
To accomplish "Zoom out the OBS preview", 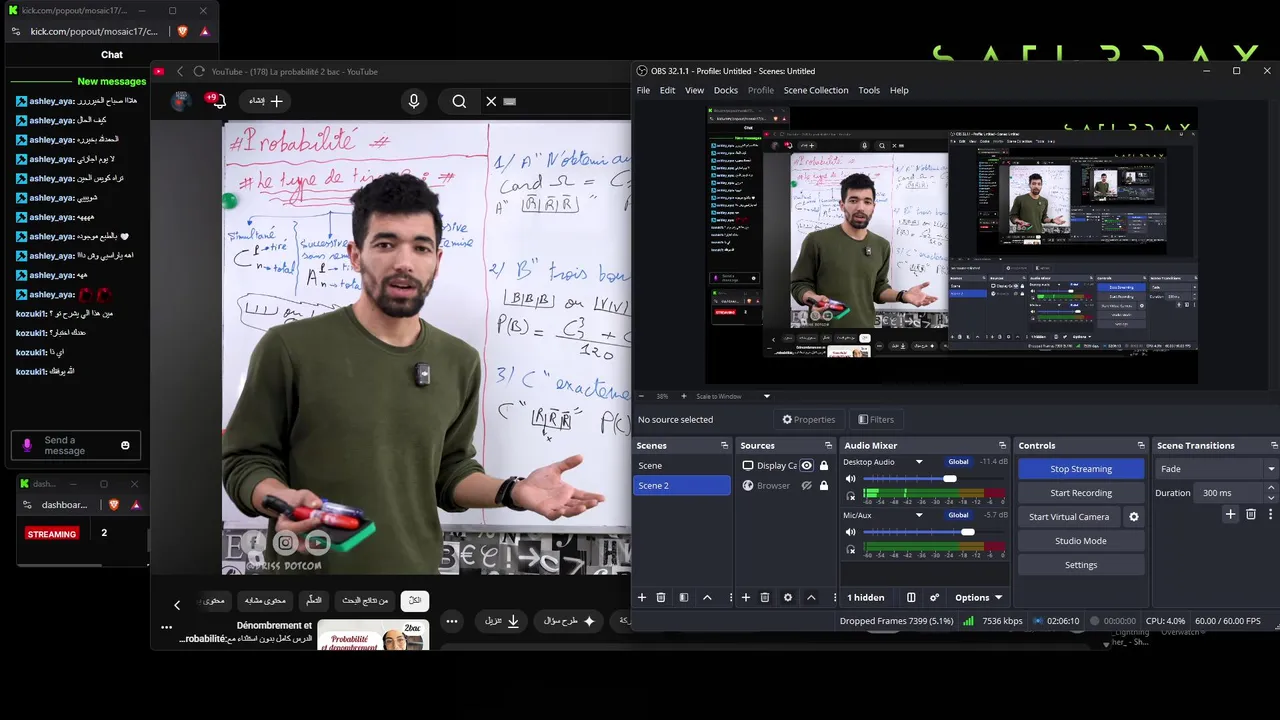I will 642,396.
